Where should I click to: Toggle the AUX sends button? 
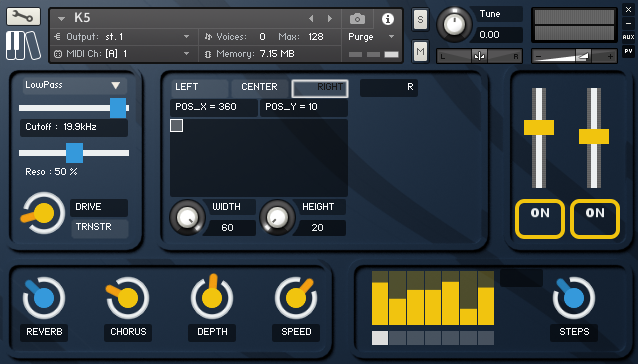pos(628,37)
